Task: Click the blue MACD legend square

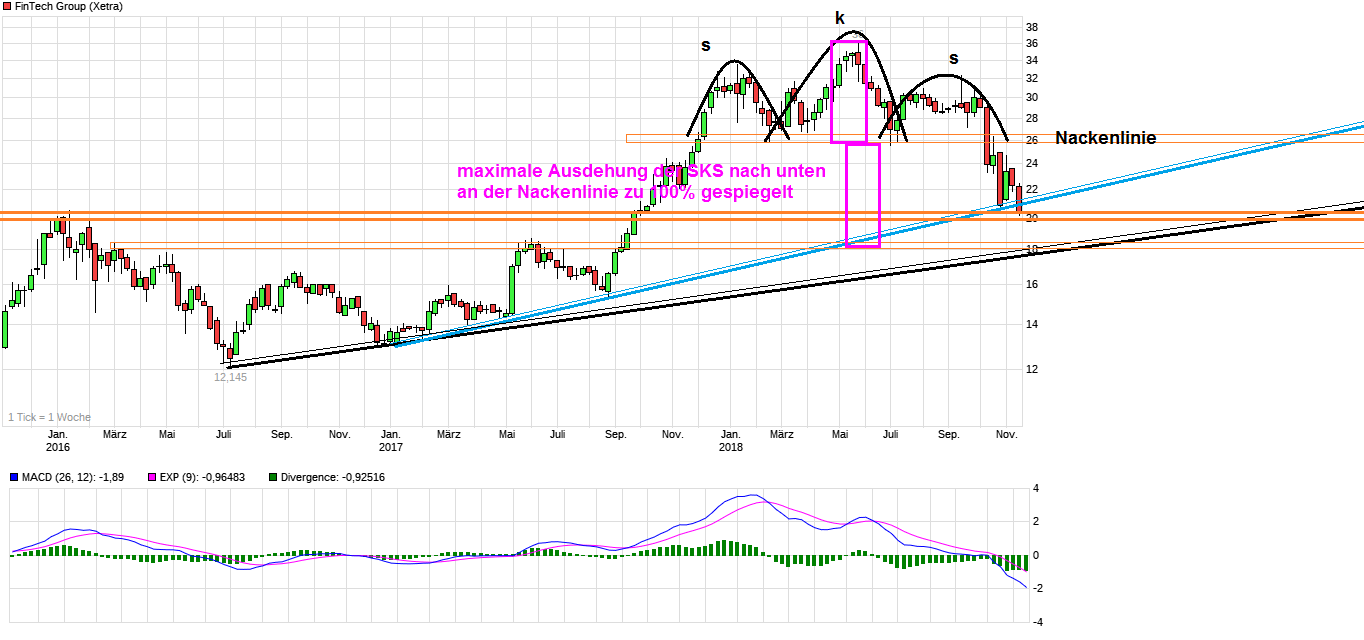Action: (7, 477)
